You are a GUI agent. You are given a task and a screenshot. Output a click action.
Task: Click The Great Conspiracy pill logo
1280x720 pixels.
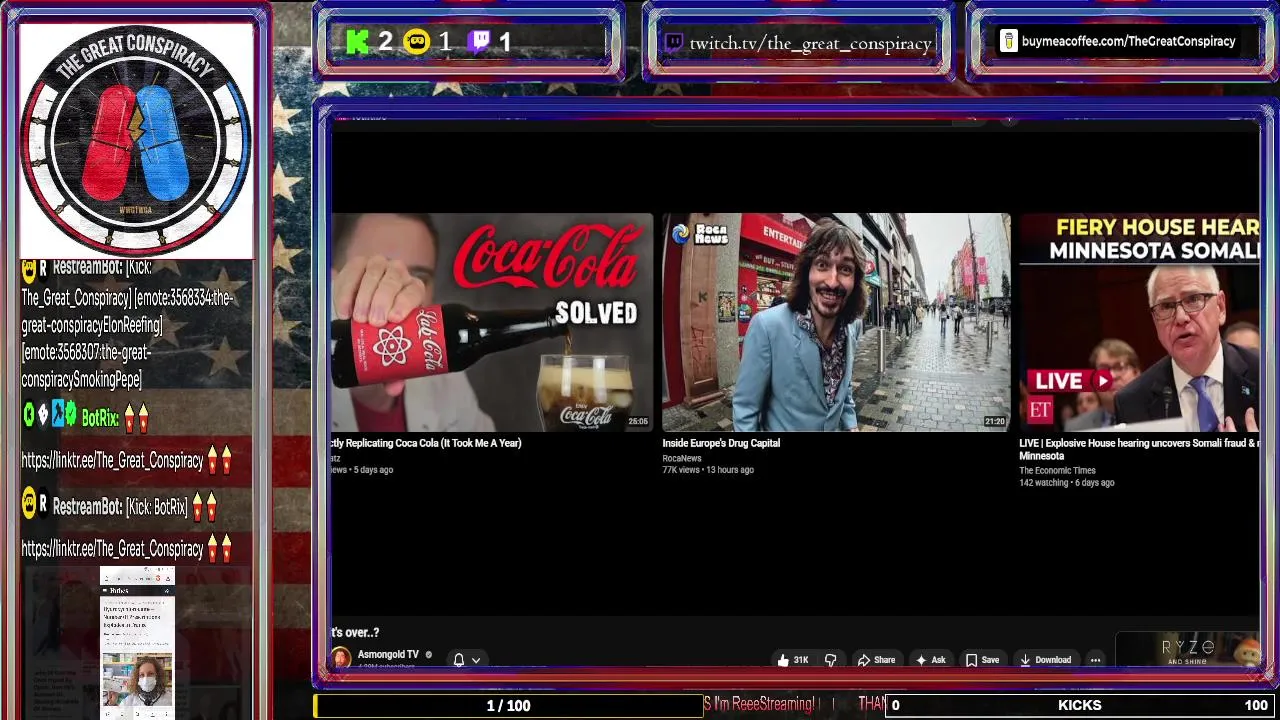click(136, 140)
